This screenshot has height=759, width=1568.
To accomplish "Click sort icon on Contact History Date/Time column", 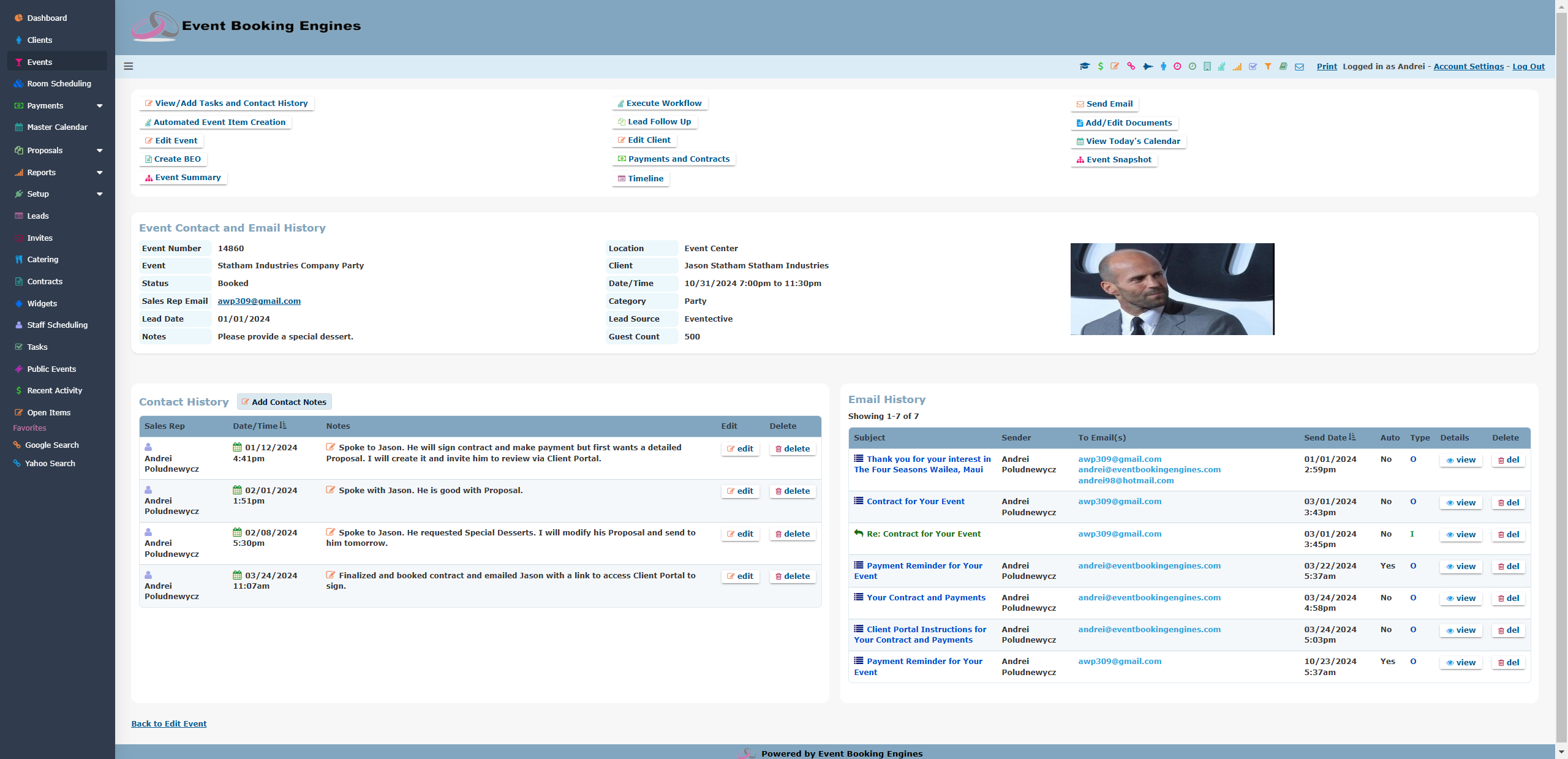I will click(x=283, y=425).
